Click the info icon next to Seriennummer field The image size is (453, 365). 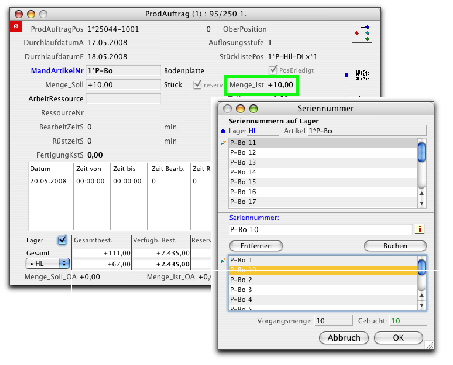[420, 229]
